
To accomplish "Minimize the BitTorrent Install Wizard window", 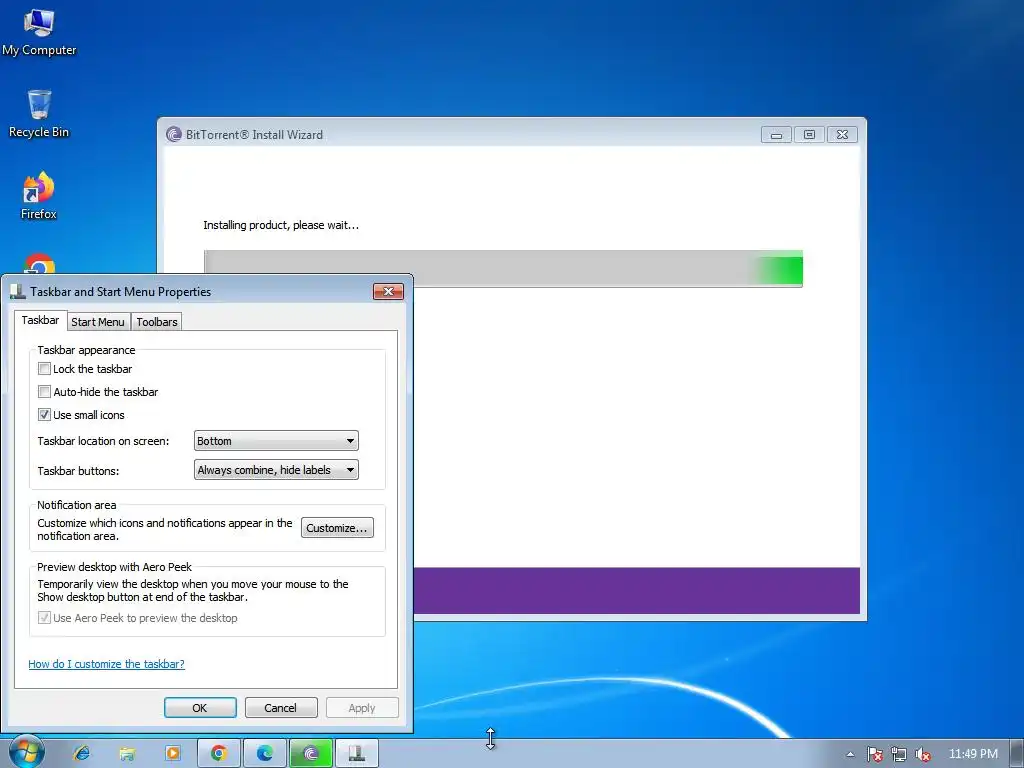I will (776, 135).
